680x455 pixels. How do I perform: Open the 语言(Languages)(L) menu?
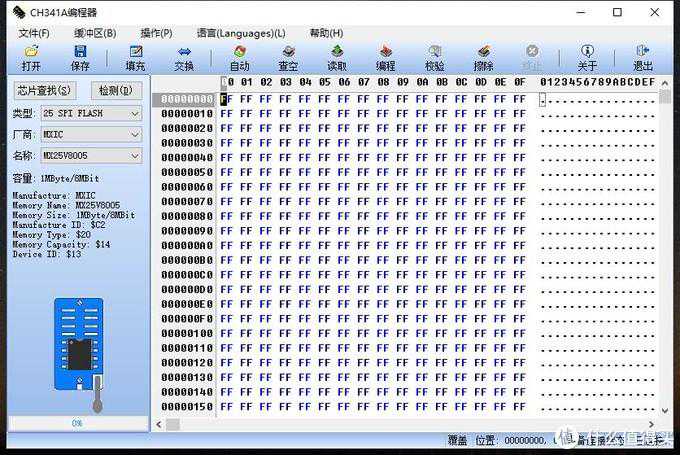(x=241, y=33)
